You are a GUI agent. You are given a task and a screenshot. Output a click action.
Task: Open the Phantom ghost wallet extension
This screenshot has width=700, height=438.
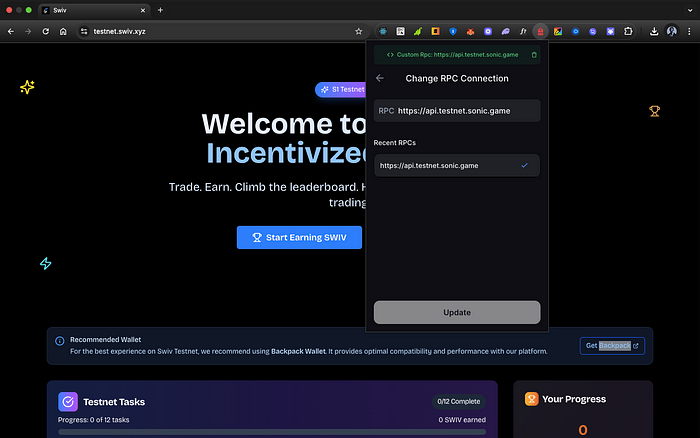pyautogui.click(x=505, y=31)
